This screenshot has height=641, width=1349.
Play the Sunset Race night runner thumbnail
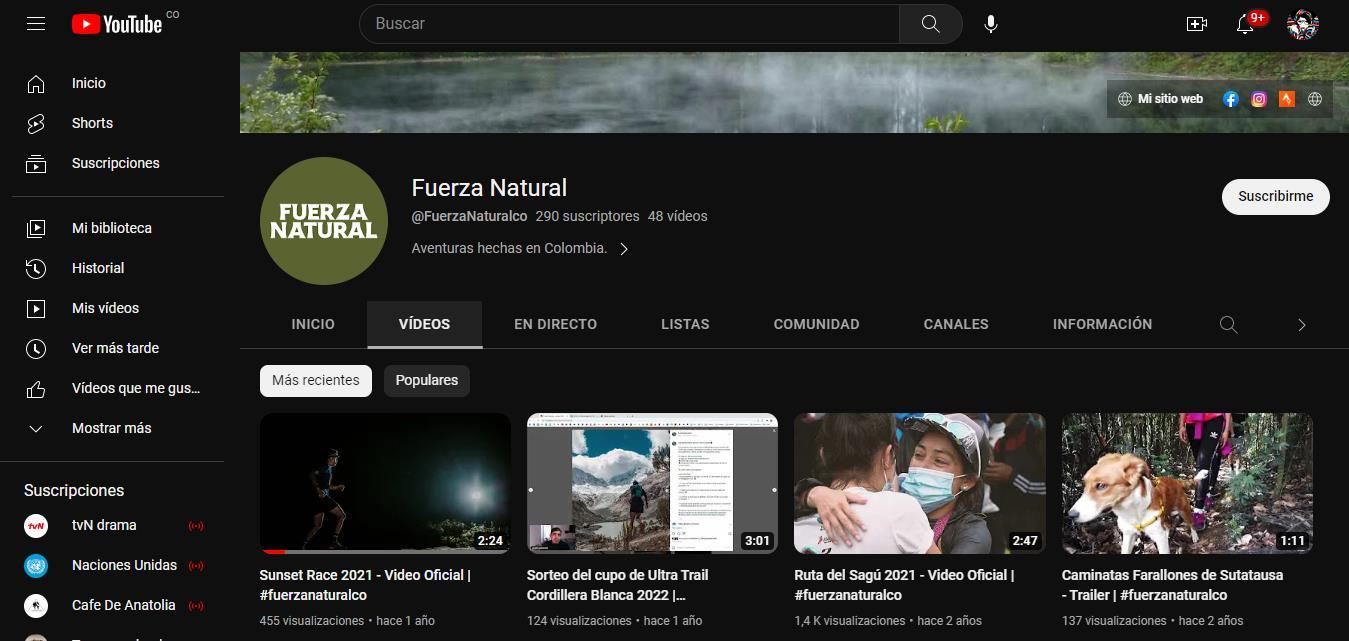tap(385, 483)
